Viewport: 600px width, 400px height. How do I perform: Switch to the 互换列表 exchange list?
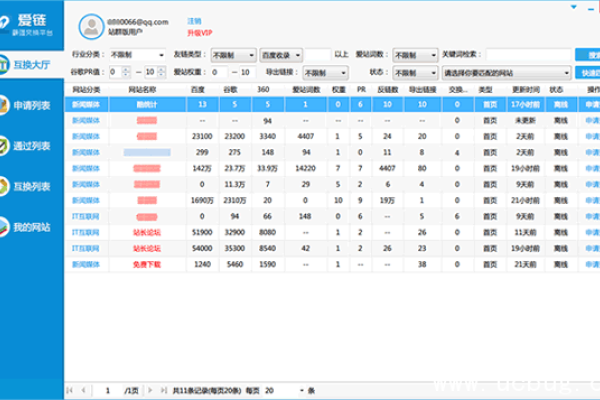pyautogui.click(x=32, y=186)
